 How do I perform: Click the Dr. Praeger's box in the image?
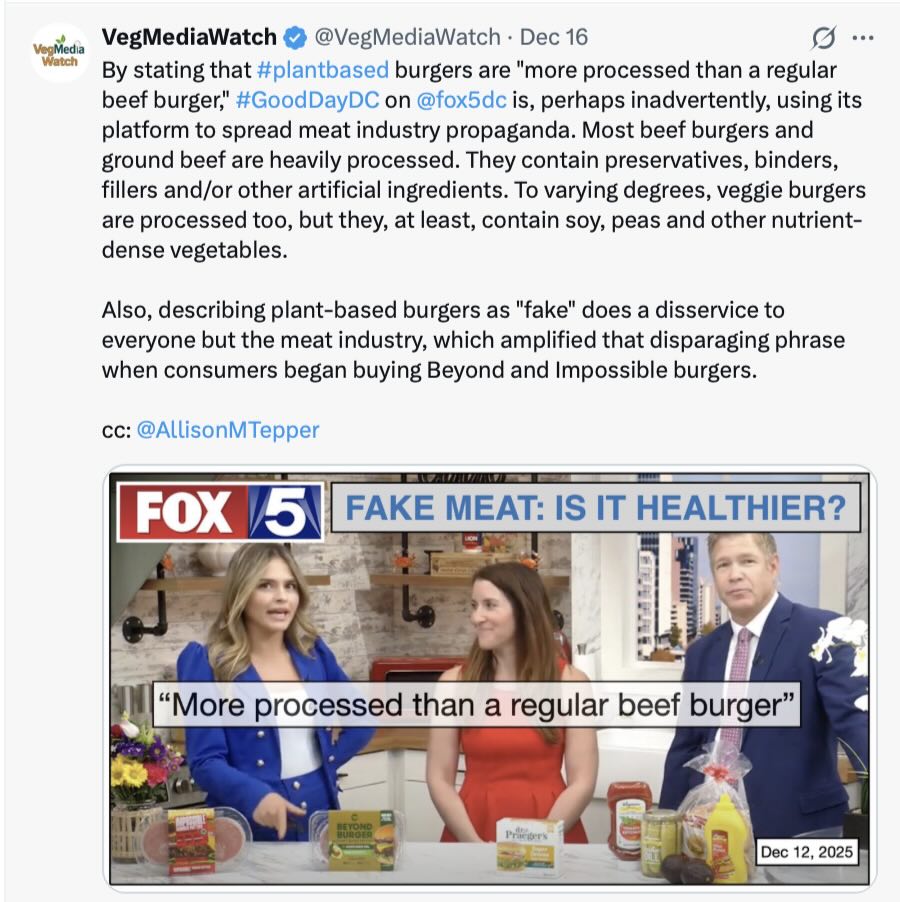pos(529,844)
